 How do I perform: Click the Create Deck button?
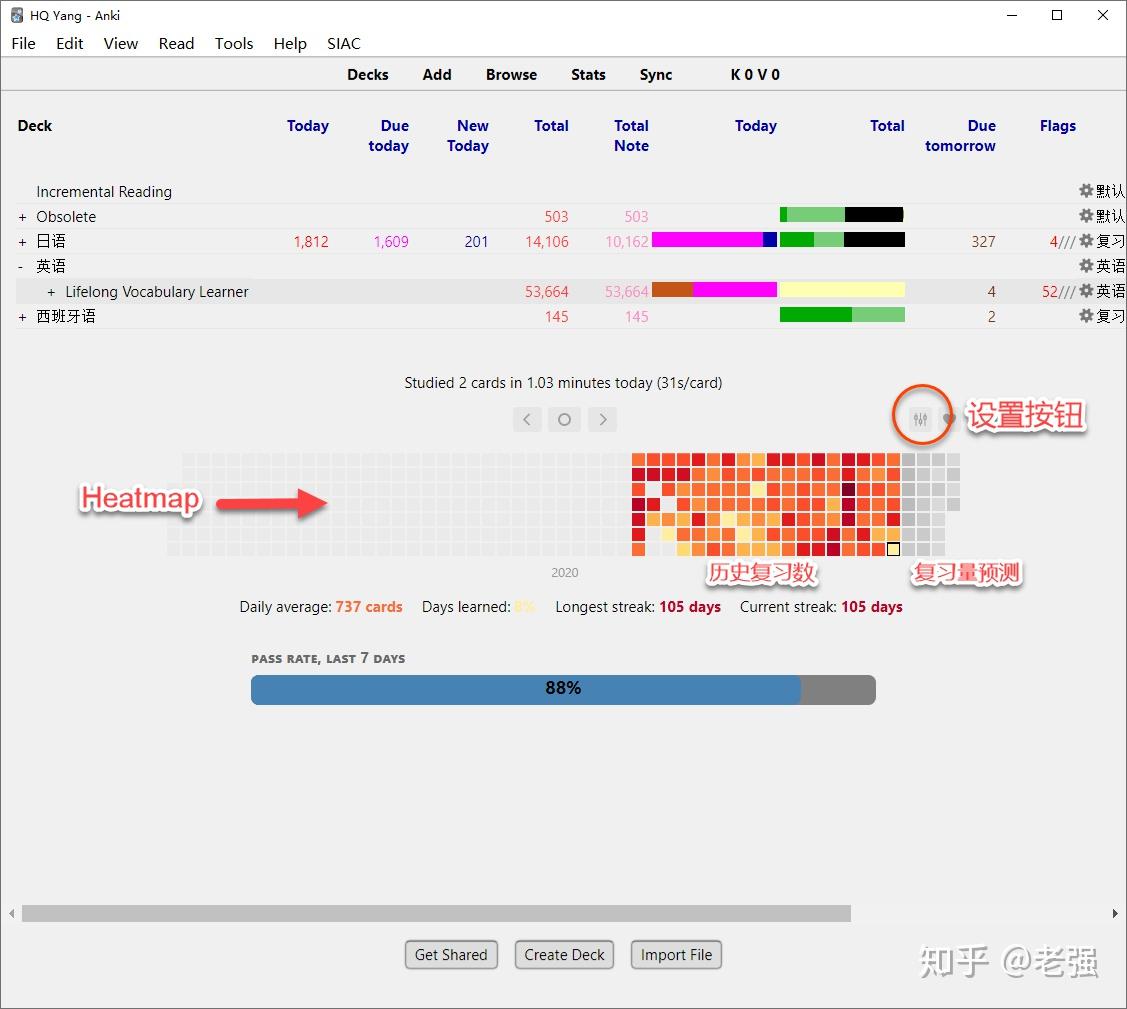[564, 954]
